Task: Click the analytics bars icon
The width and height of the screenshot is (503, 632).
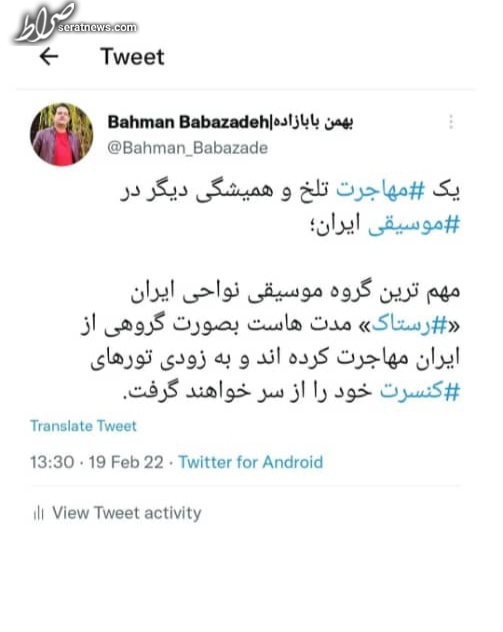Action: point(39,513)
